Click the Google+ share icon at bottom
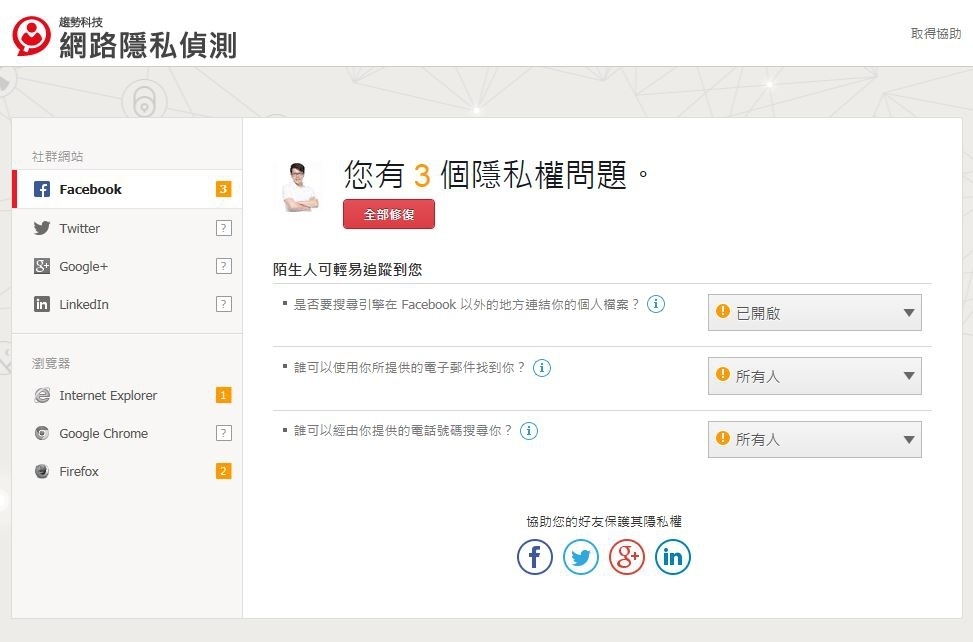Viewport: 973px width, 642px height. (x=627, y=557)
